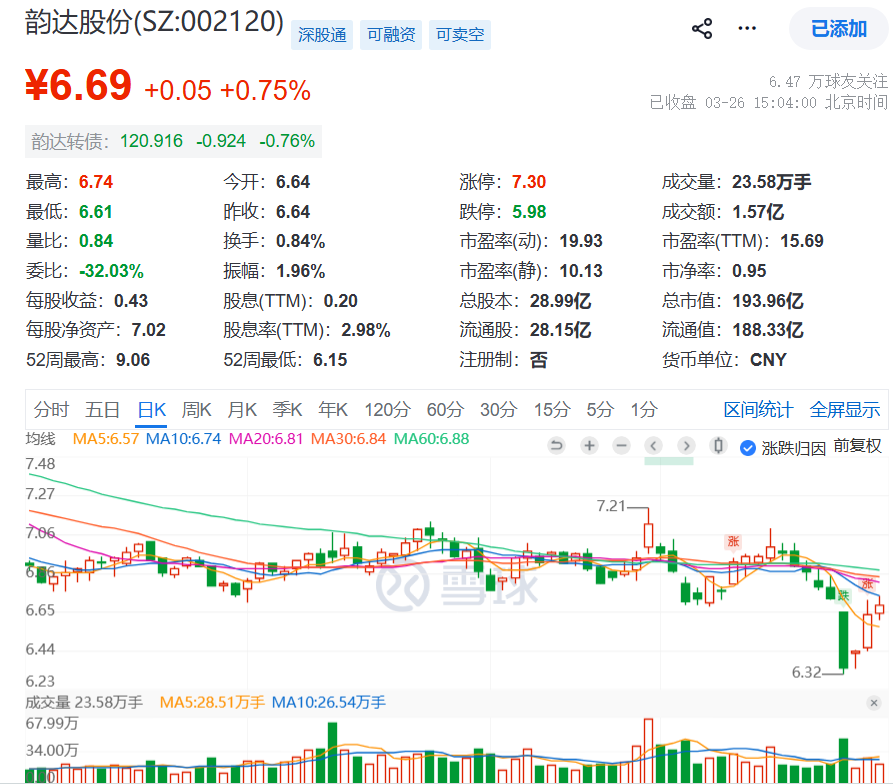893x784 pixels.
Task: Click the MA20:6.81 moving average label
Action: pyautogui.click(x=265, y=439)
